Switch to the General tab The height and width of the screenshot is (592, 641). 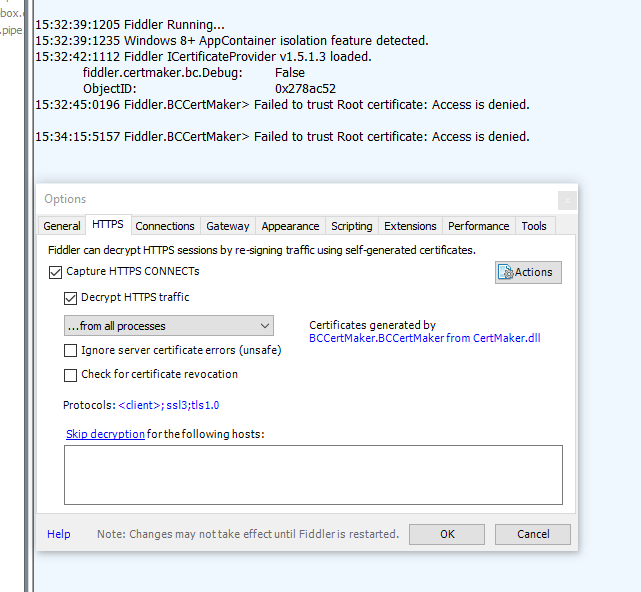click(x=62, y=226)
